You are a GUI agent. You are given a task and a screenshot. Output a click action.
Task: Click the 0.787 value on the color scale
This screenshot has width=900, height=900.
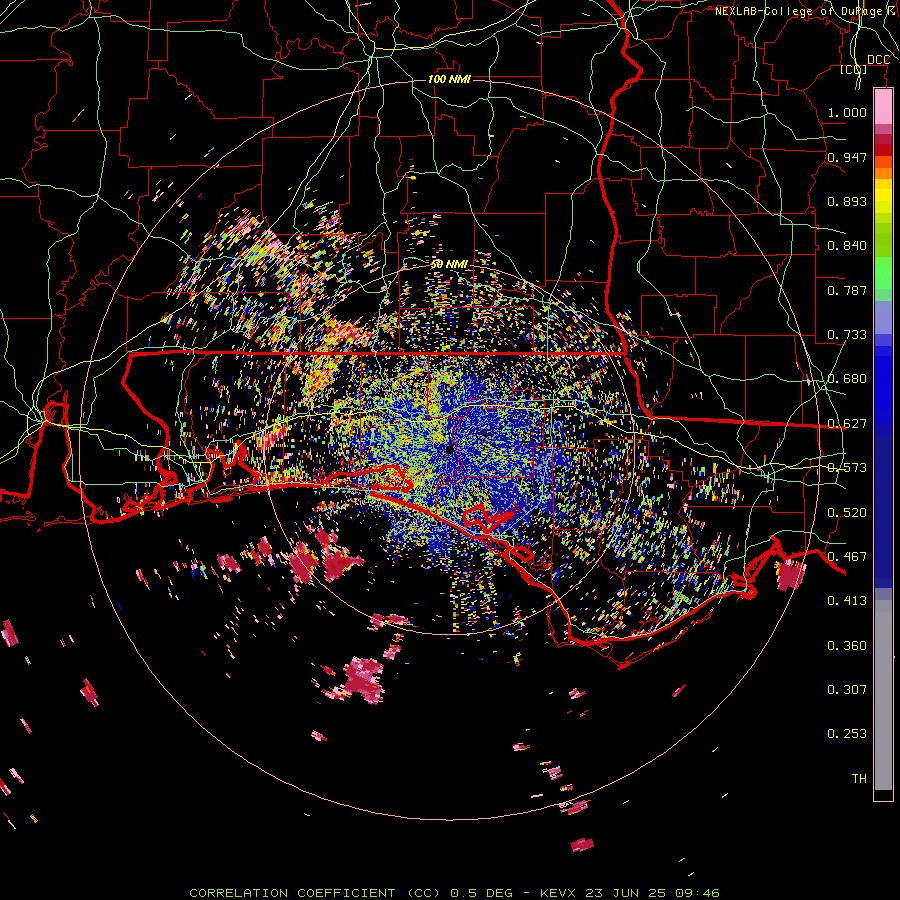[847, 290]
